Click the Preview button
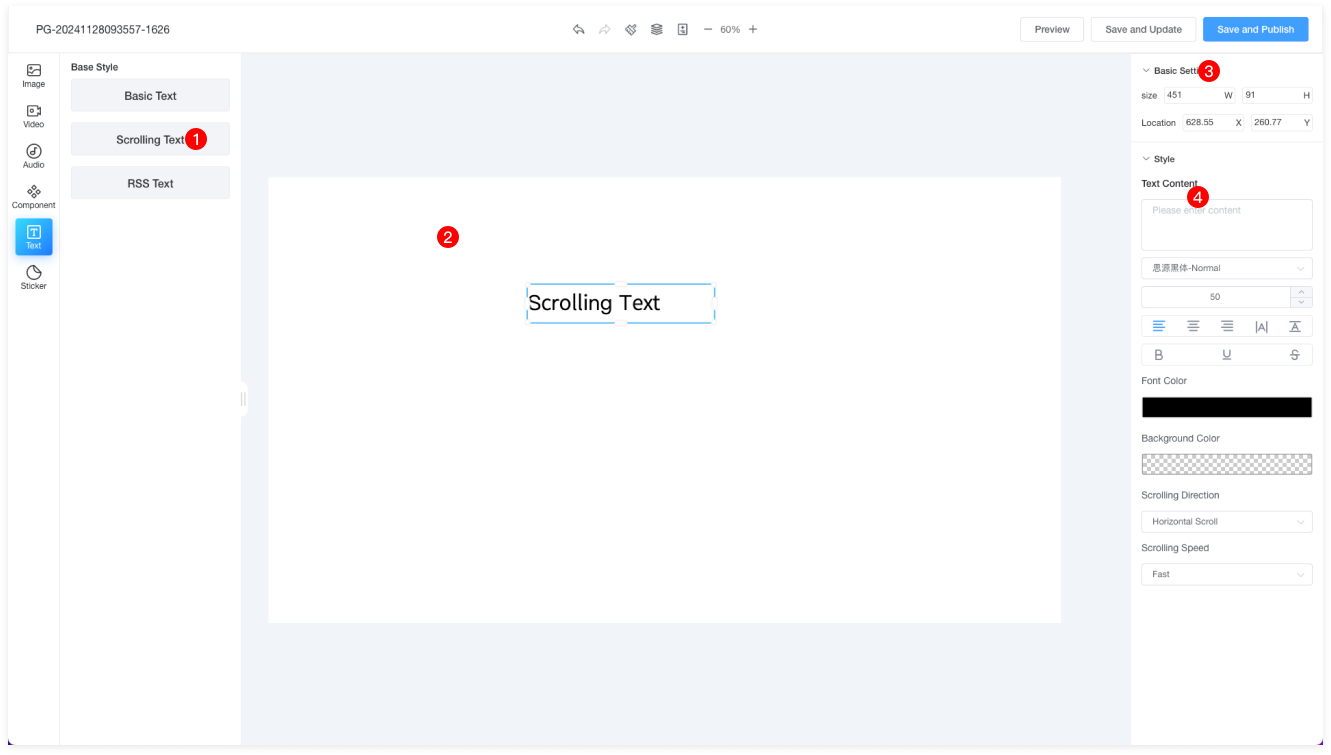Viewport: 1331px width, 755px height. coord(1052,29)
